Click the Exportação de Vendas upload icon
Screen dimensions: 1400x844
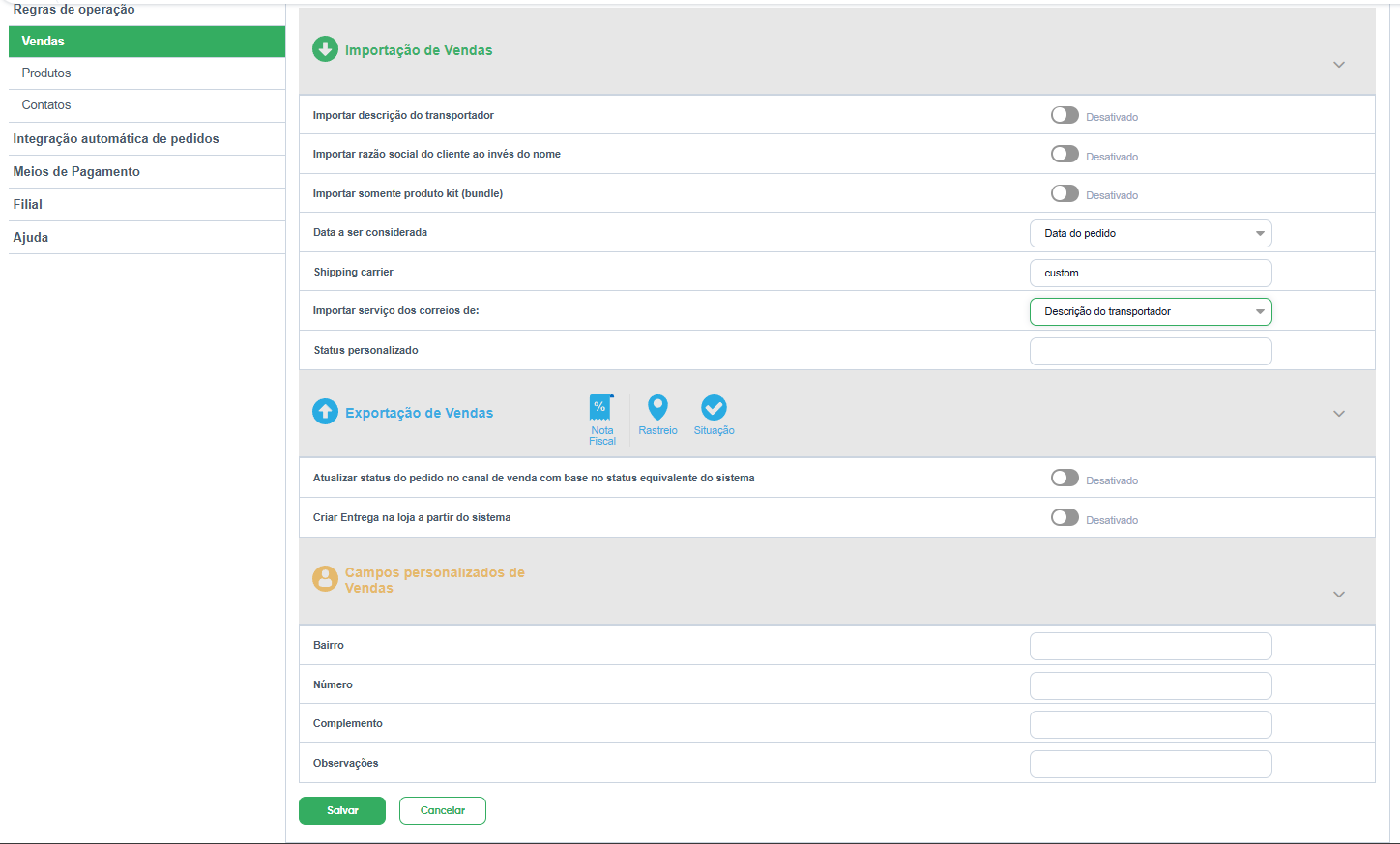tap(325, 412)
